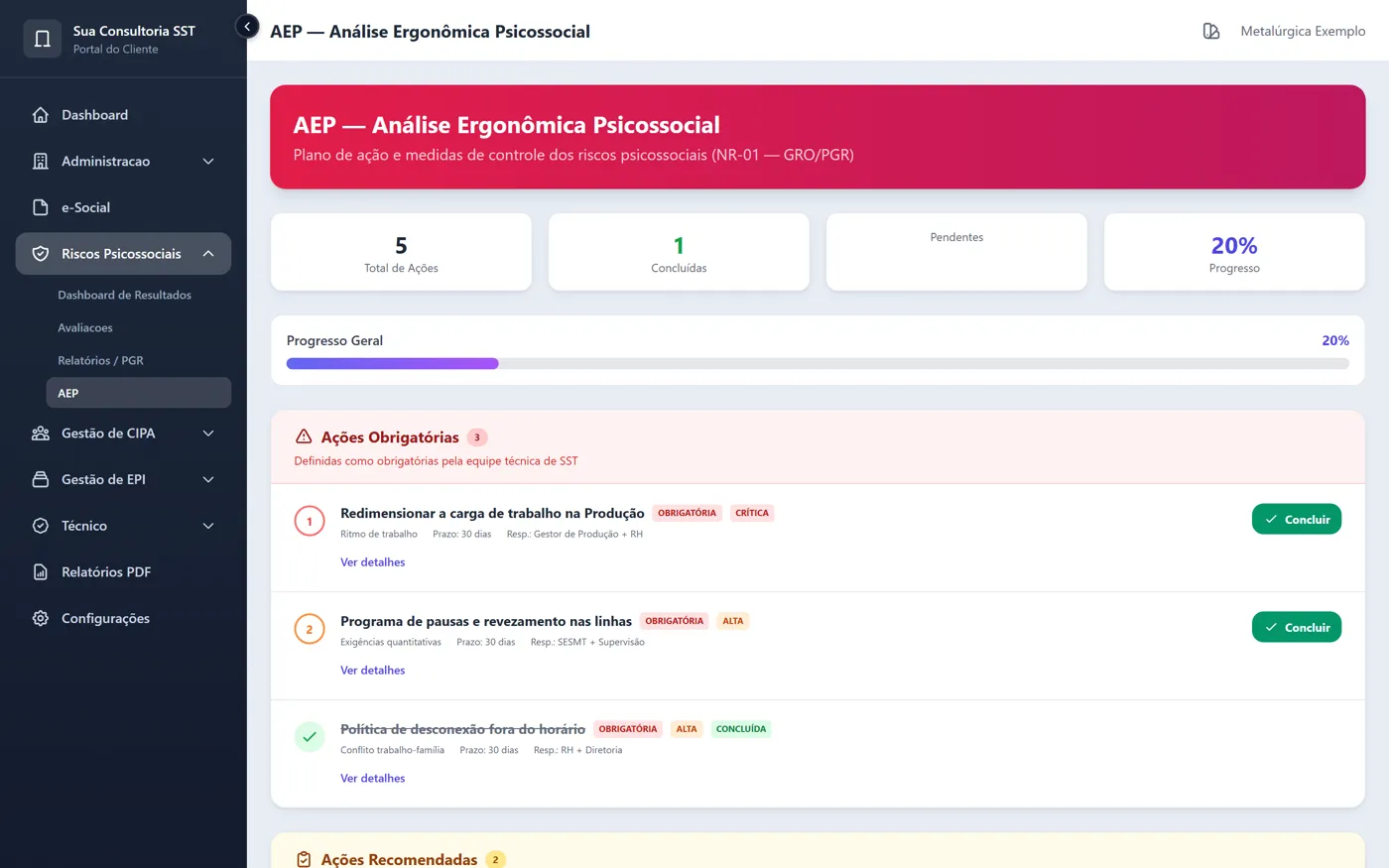Screen dimensions: 1389x868
Task: Conclude the Redimensionar carga de trabalho action
Action: click(1297, 520)
